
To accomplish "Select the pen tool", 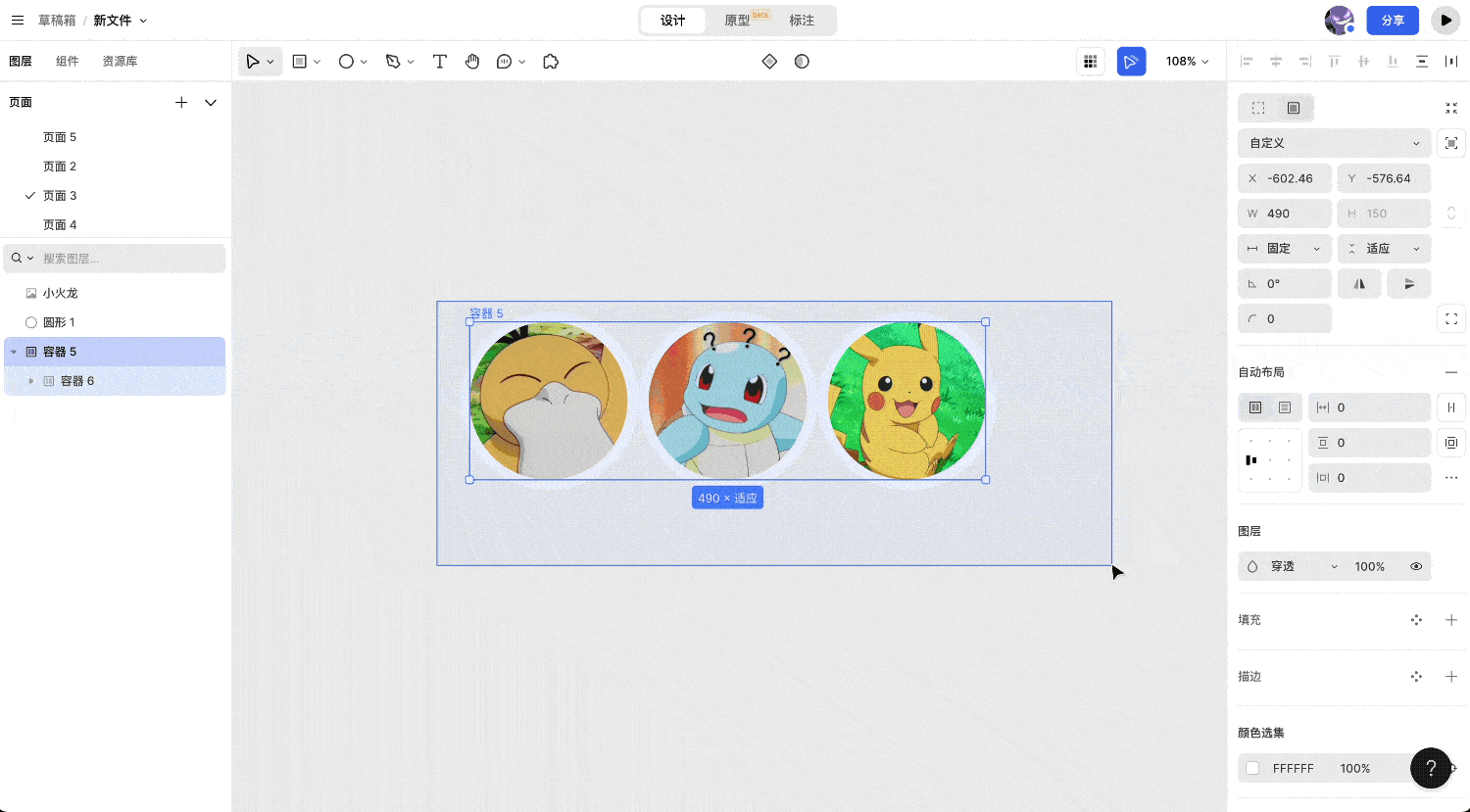I will pos(393,62).
